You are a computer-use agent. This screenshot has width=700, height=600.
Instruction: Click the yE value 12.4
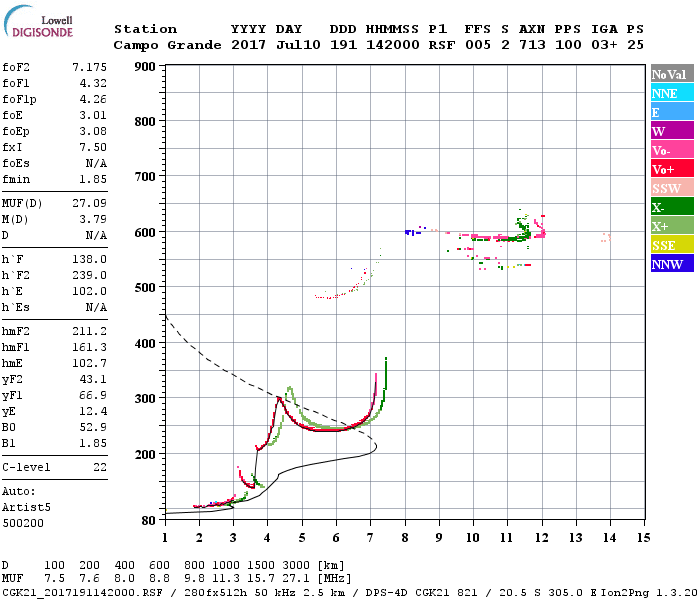[x=93, y=412]
